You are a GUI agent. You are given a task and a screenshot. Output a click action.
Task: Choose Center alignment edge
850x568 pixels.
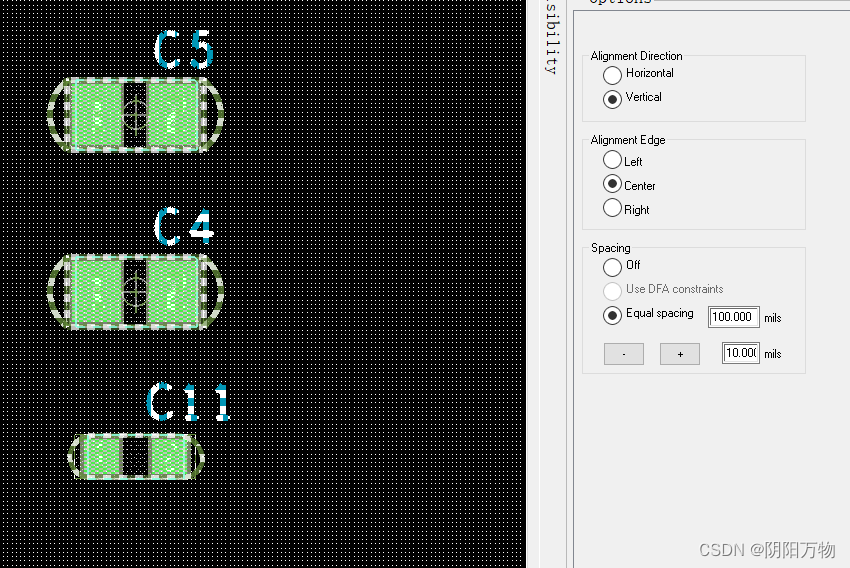(x=612, y=184)
